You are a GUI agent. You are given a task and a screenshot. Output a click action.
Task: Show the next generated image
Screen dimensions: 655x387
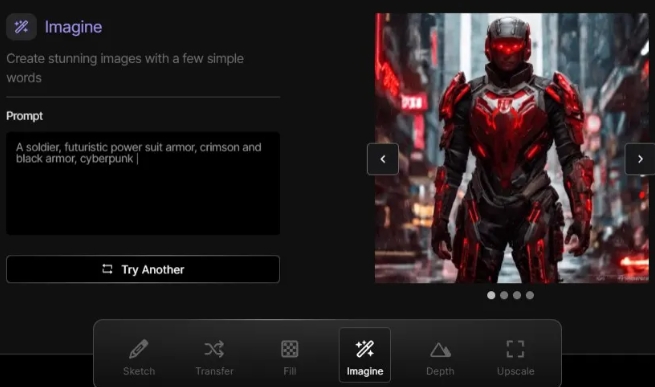tap(640, 159)
